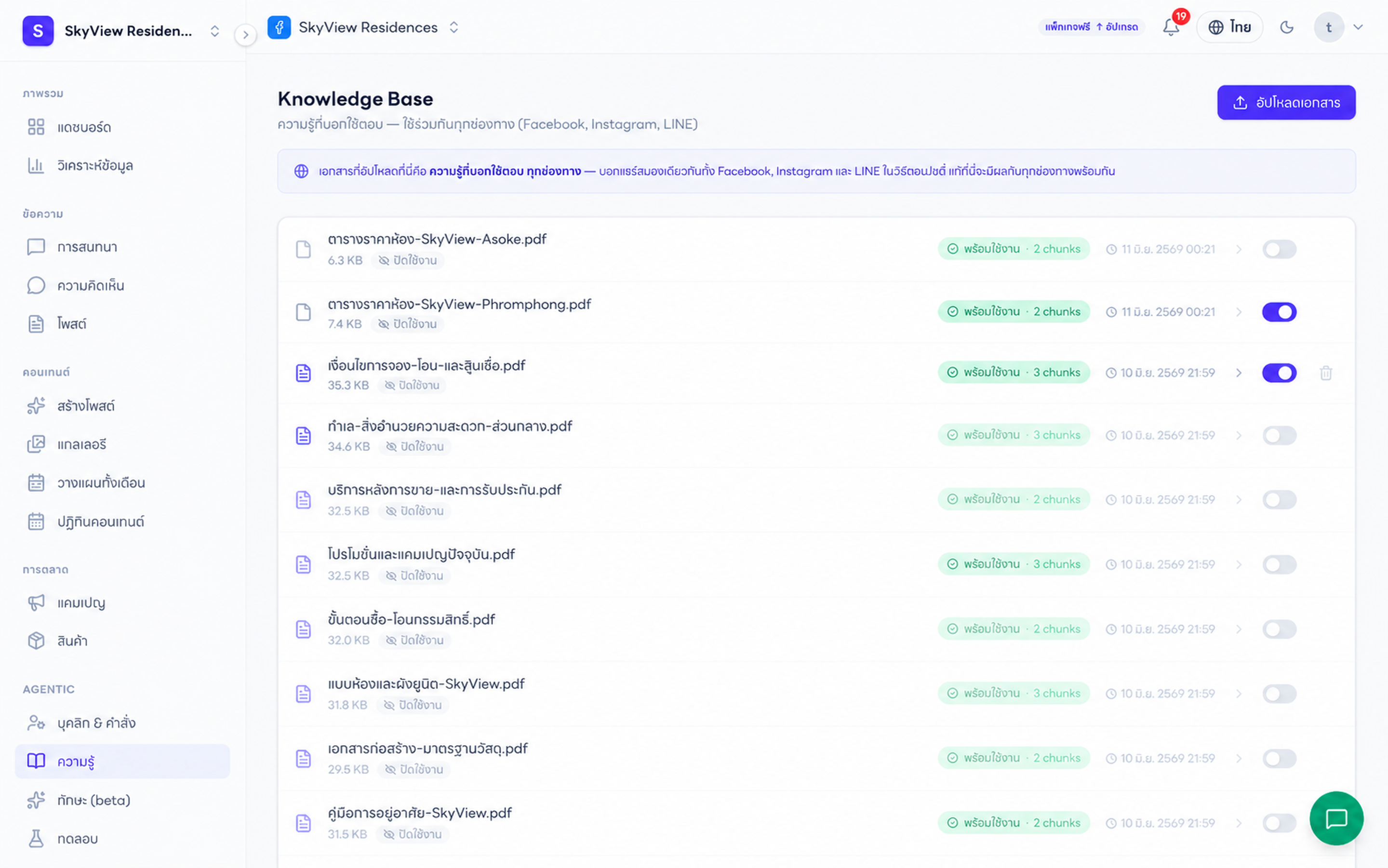The width and height of the screenshot is (1388, 868).
Task: Turn off toggle for เงื่อนไขการจอง-โอน-และสินเชื่อ.pdf
Action: [x=1279, y=373]
